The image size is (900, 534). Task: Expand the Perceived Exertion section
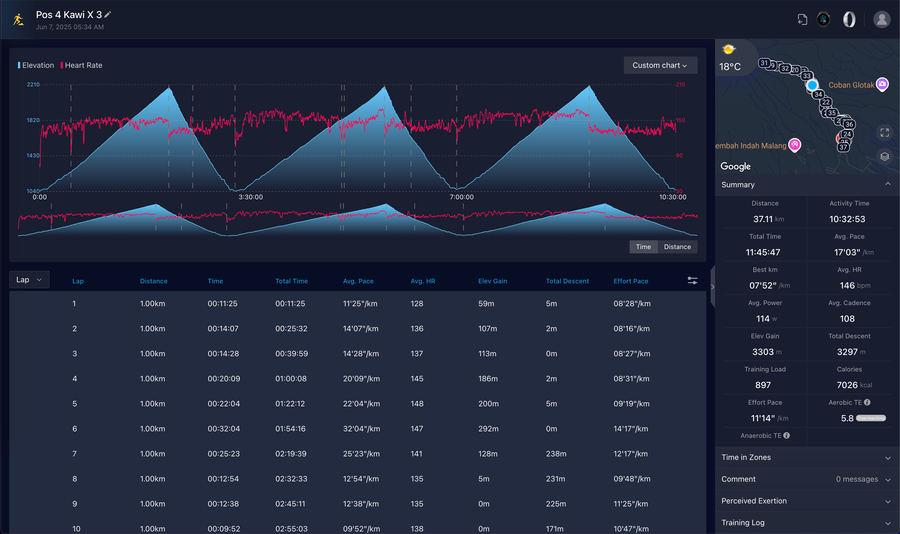coord(807,501)
